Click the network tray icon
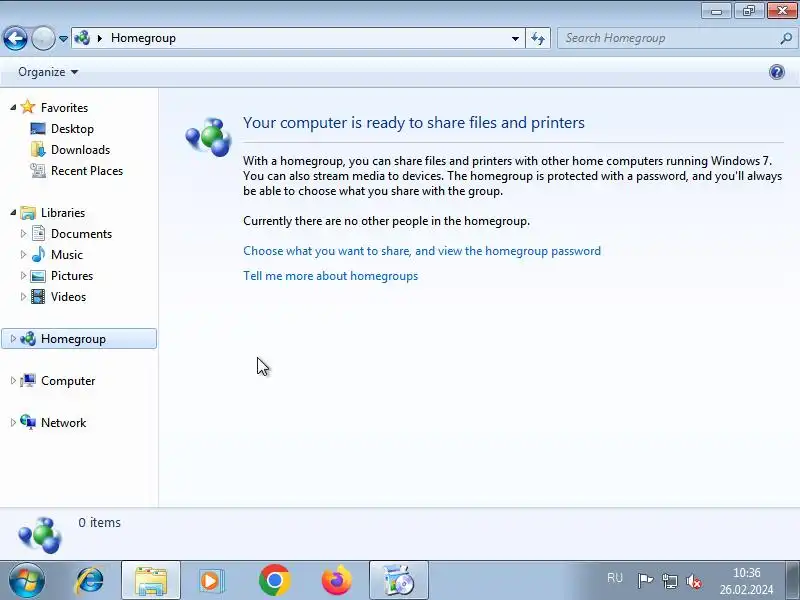The width and height of the screenshot is (800, 600). (670, 581)
